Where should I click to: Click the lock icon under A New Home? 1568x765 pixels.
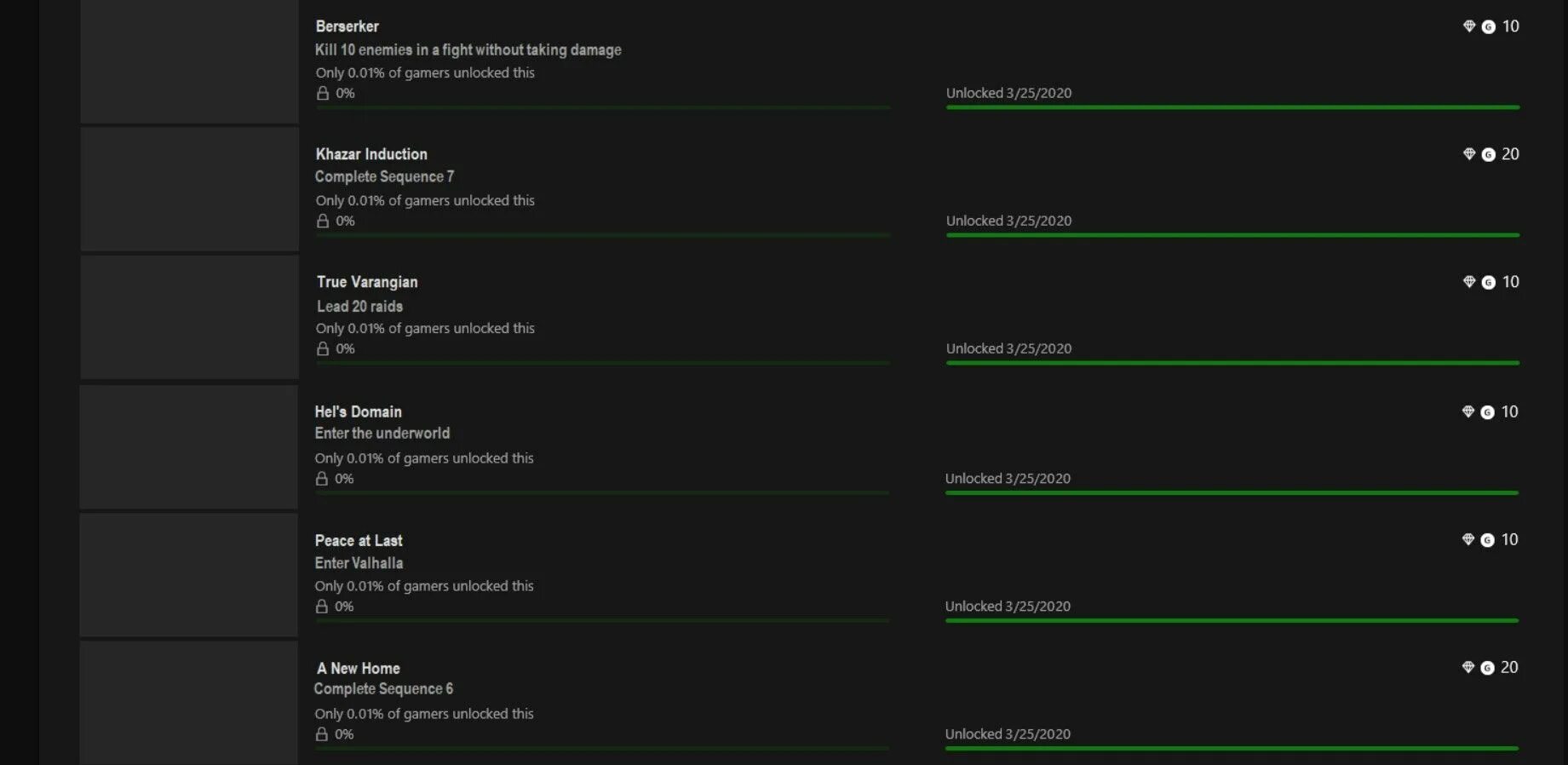322,734
